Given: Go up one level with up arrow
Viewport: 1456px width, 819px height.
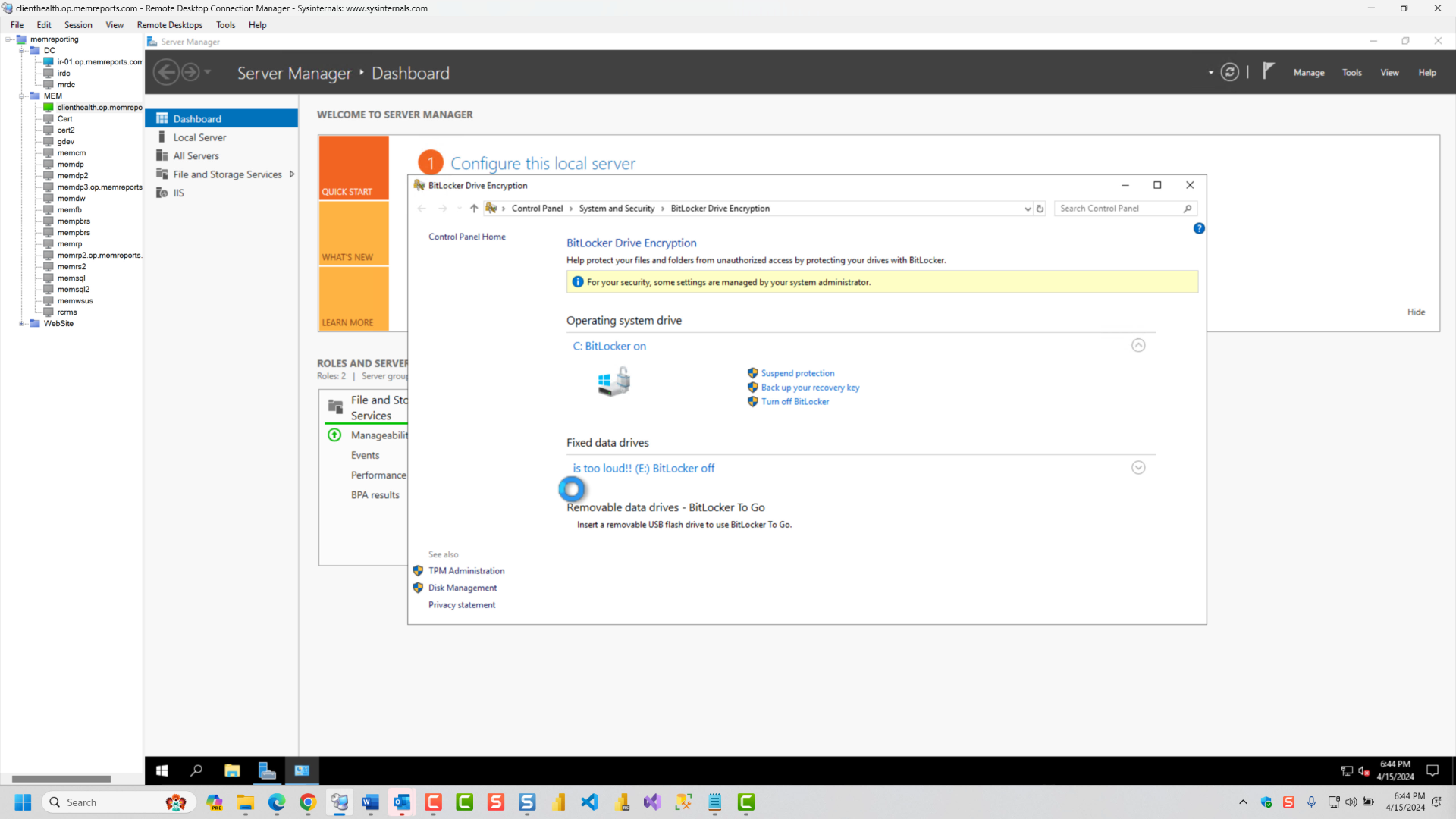Looking at the screenshot, I should point(474,209).
